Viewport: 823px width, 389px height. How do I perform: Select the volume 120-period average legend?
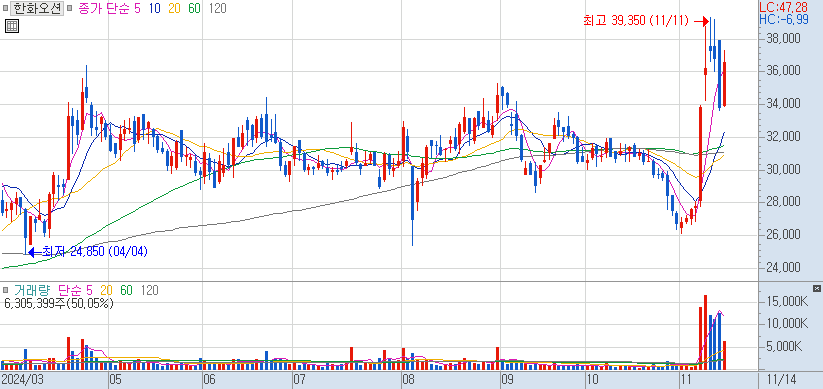pyautogui.click(x=150, y=290)
